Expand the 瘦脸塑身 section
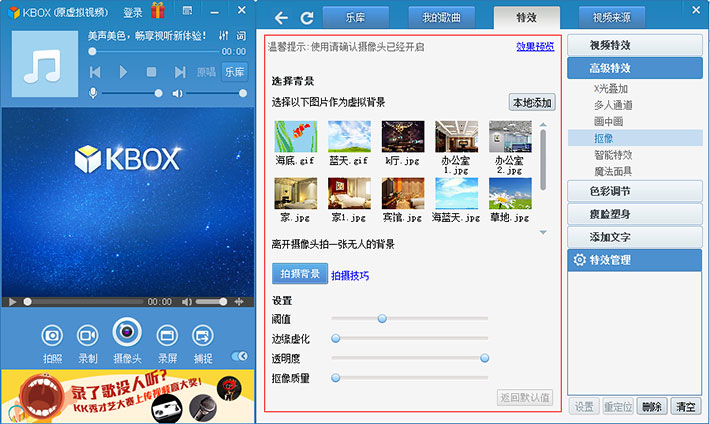Viewport: 710px width, 424px height. click(x=635, y=214)
